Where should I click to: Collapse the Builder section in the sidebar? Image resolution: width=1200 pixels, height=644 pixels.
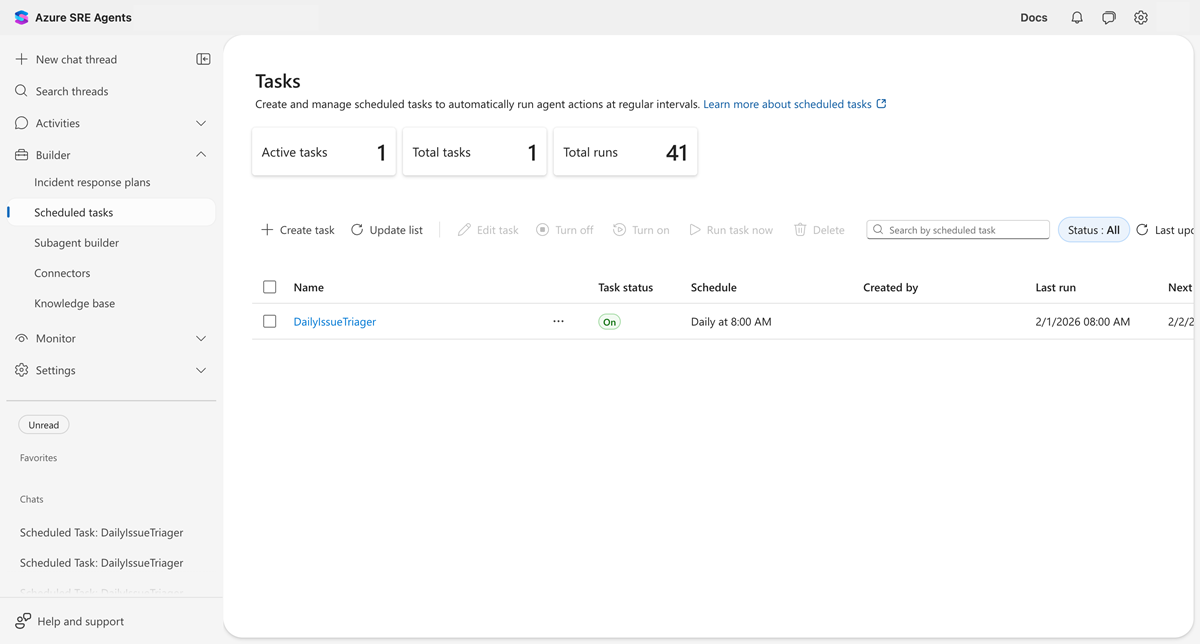(199, 154)
